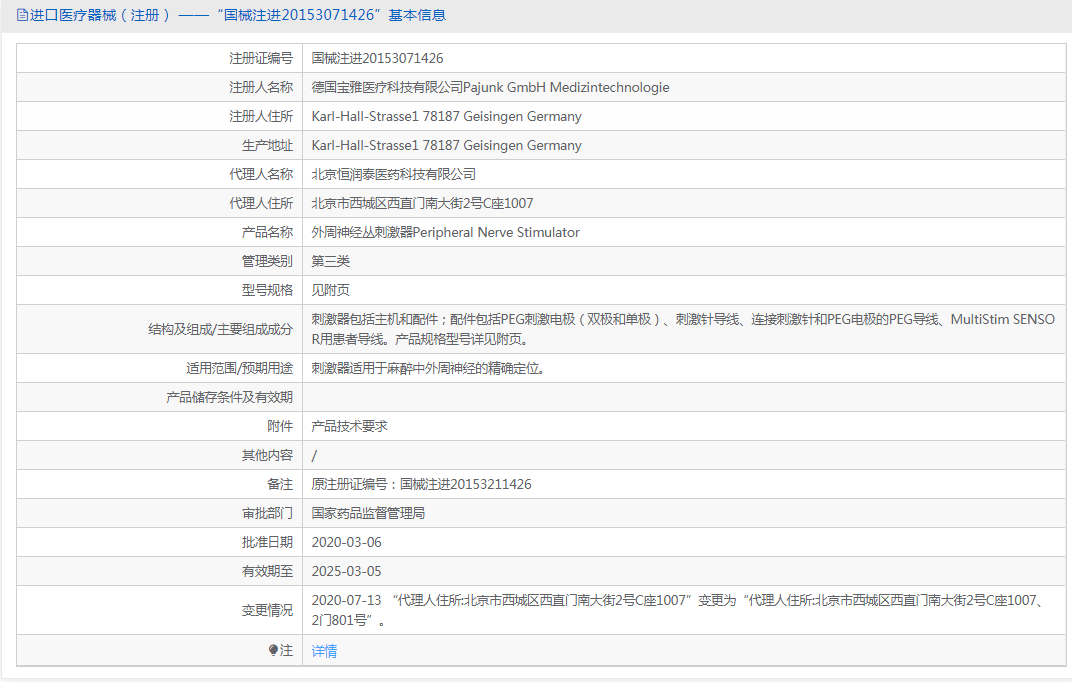Click the 见附页 model specification value
Viewport: 1072px width, 682px height.
click(331, 290)
